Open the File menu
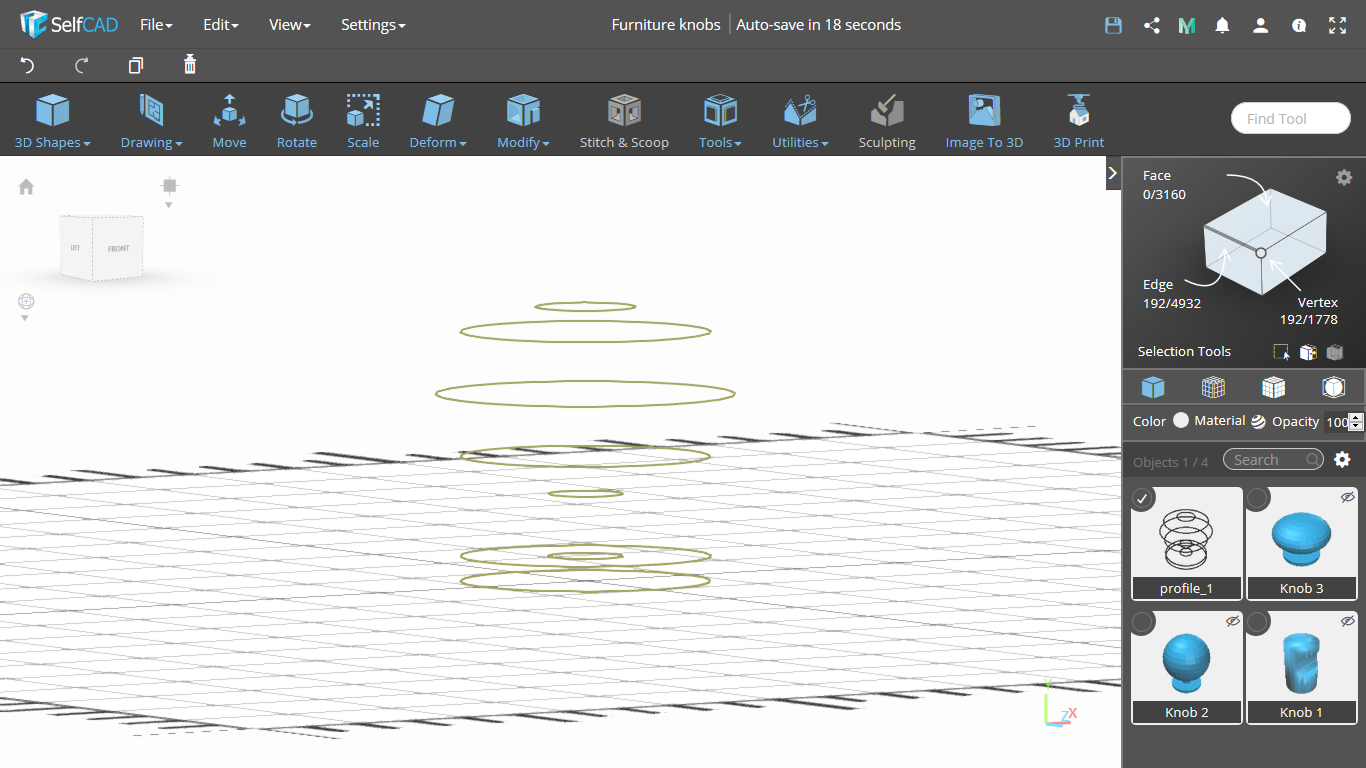The image size is (1366, 768). [156, 25]
